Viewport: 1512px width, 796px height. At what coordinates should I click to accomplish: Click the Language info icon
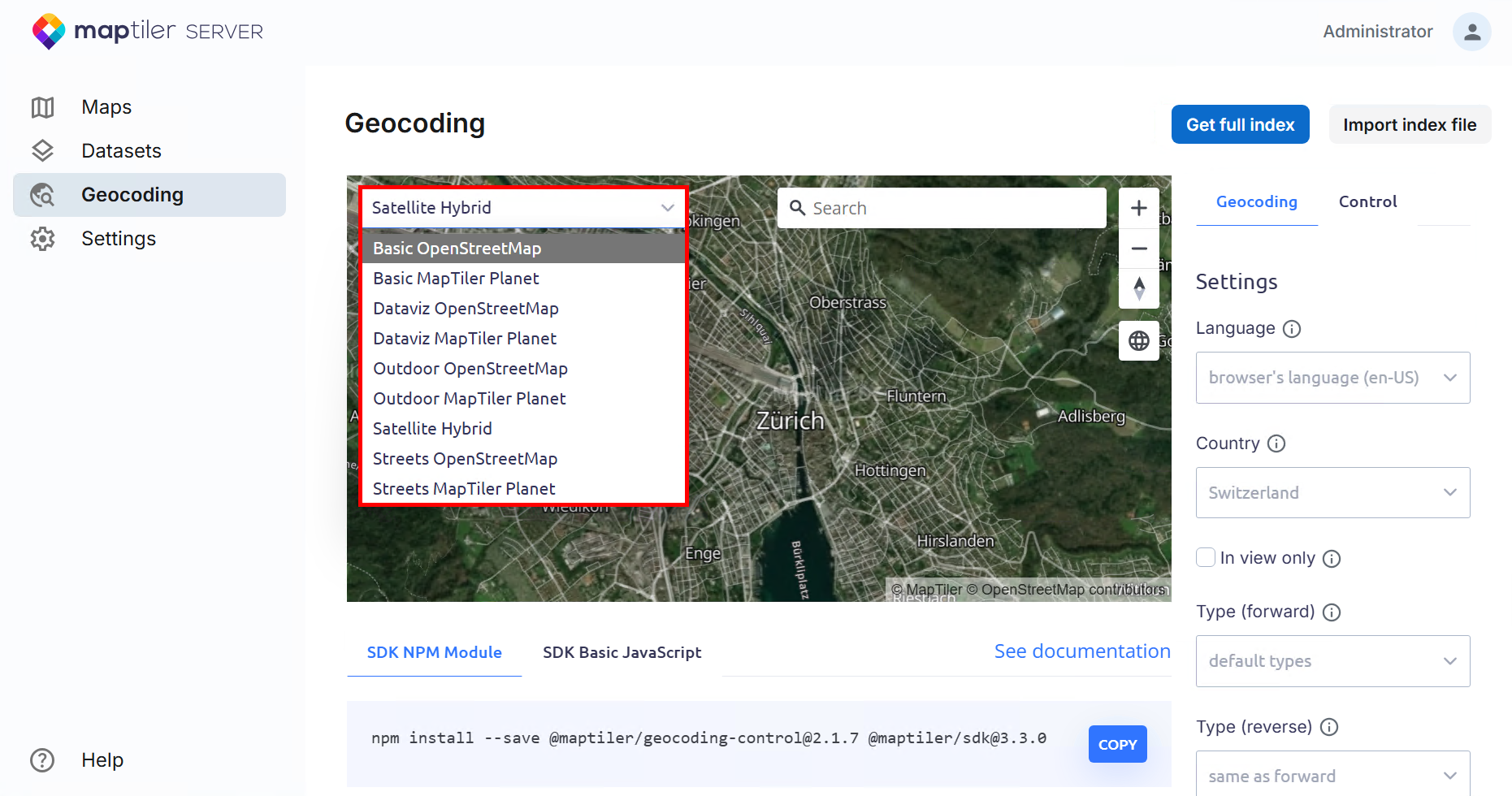[1291, 329]
